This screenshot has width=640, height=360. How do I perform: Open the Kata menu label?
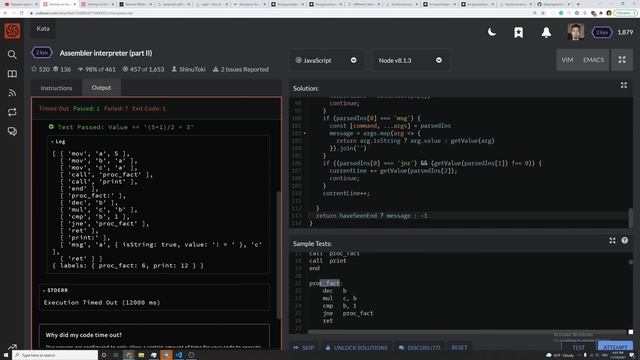pos(43,29)
